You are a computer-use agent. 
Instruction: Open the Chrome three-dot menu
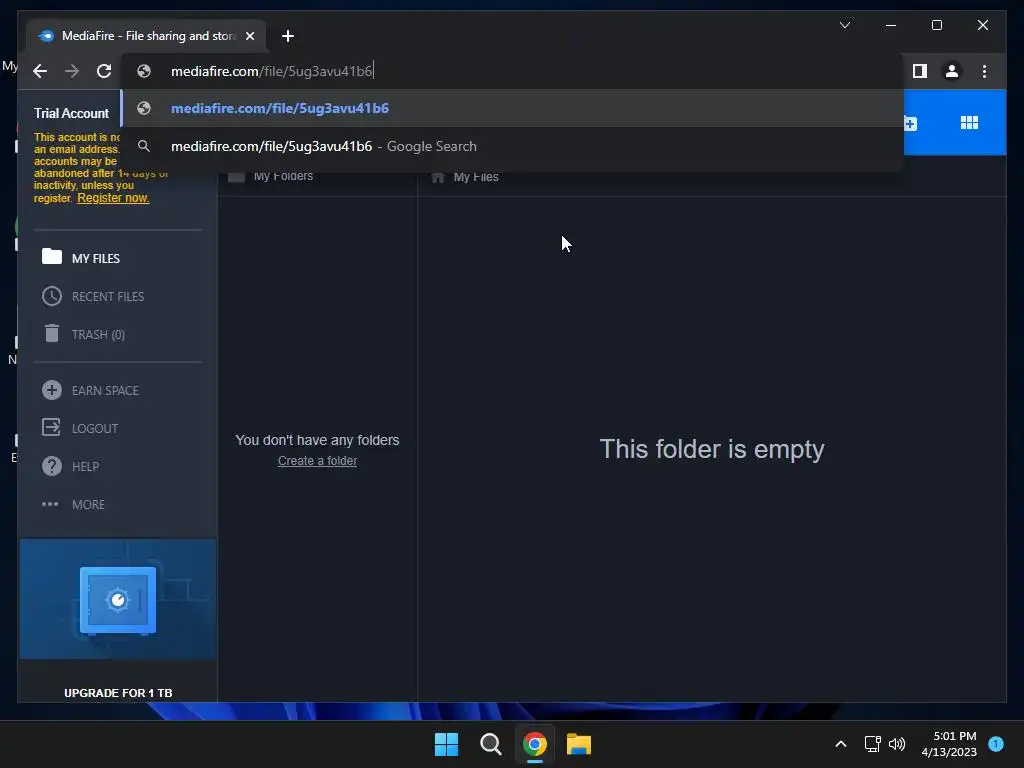984,71
